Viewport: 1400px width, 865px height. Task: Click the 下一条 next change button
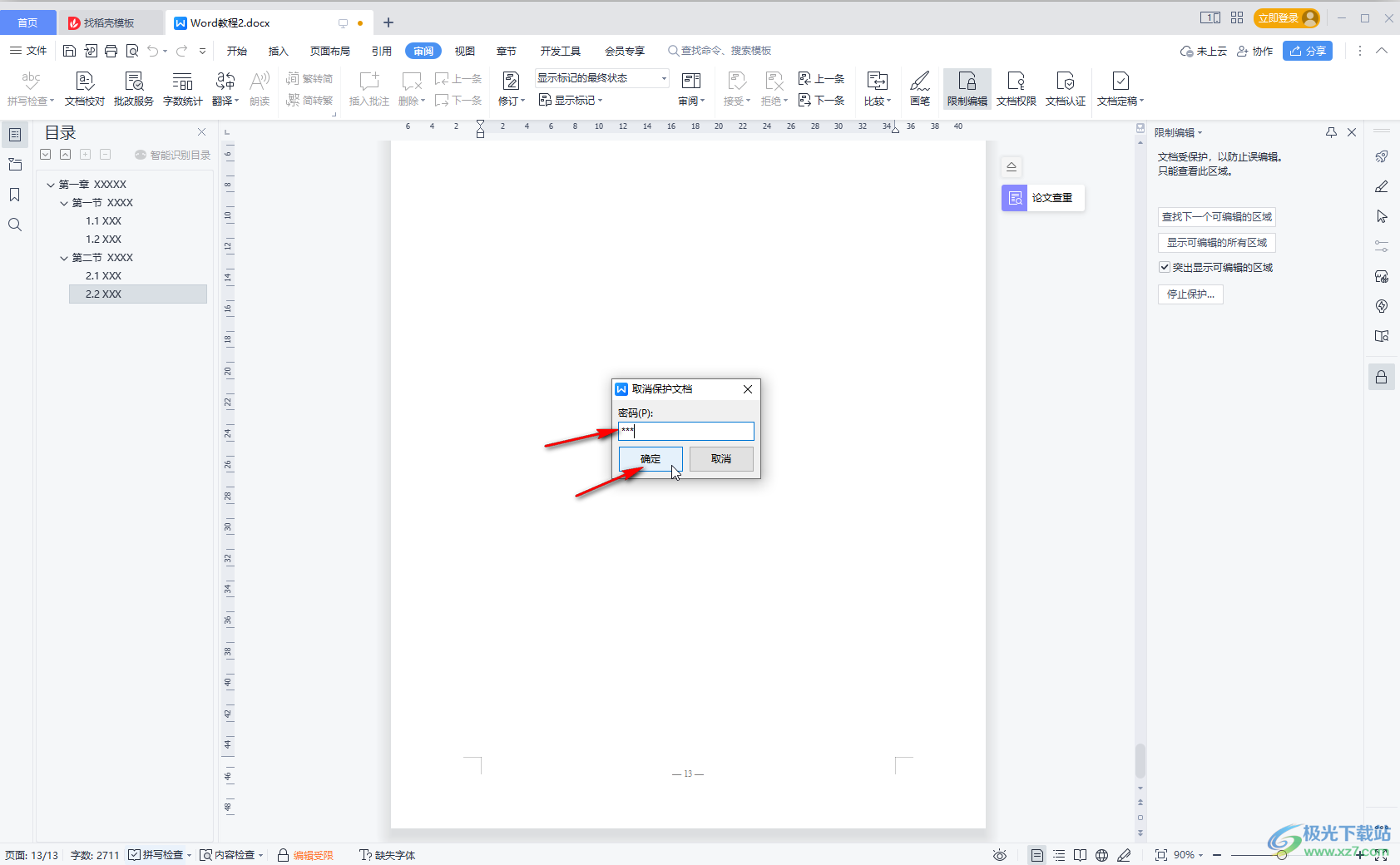[x=821, y=101]
